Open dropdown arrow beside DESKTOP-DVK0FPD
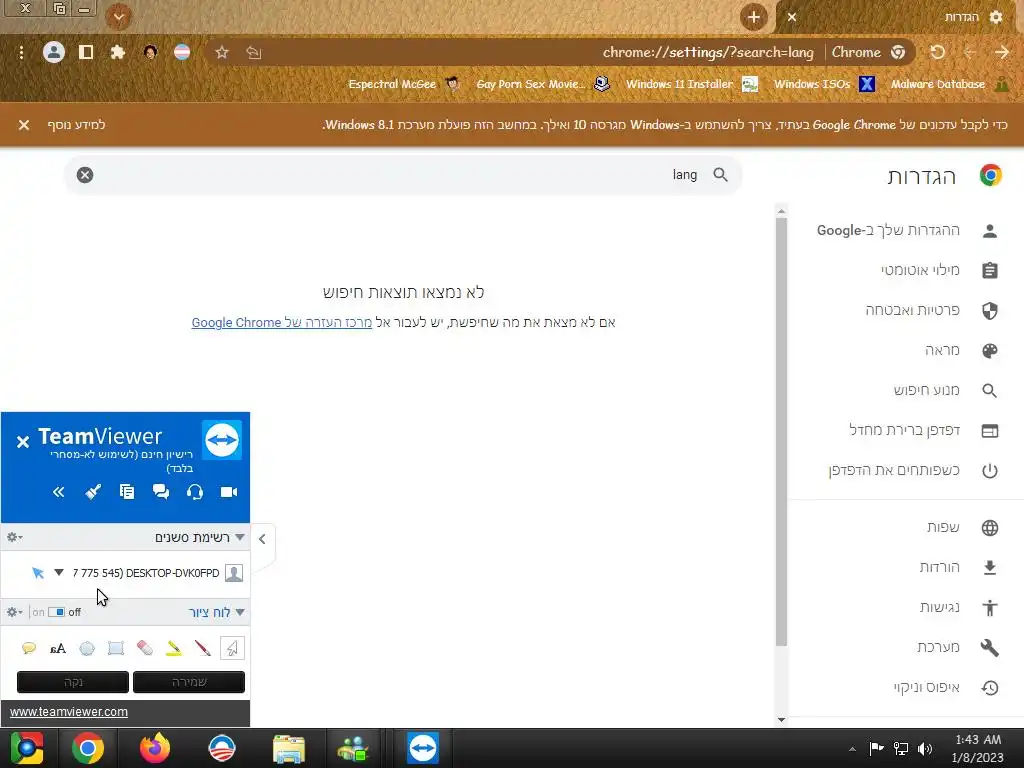The image size is (1024, 768). [x=59, y=572]
